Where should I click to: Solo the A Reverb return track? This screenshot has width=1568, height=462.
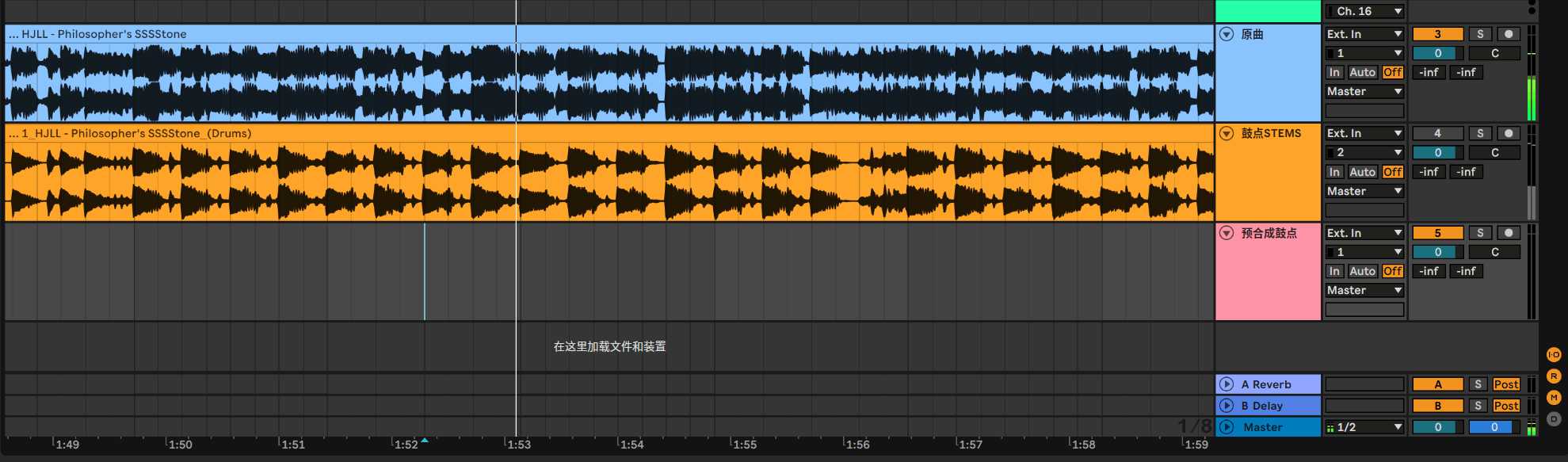click(1478, 384)
